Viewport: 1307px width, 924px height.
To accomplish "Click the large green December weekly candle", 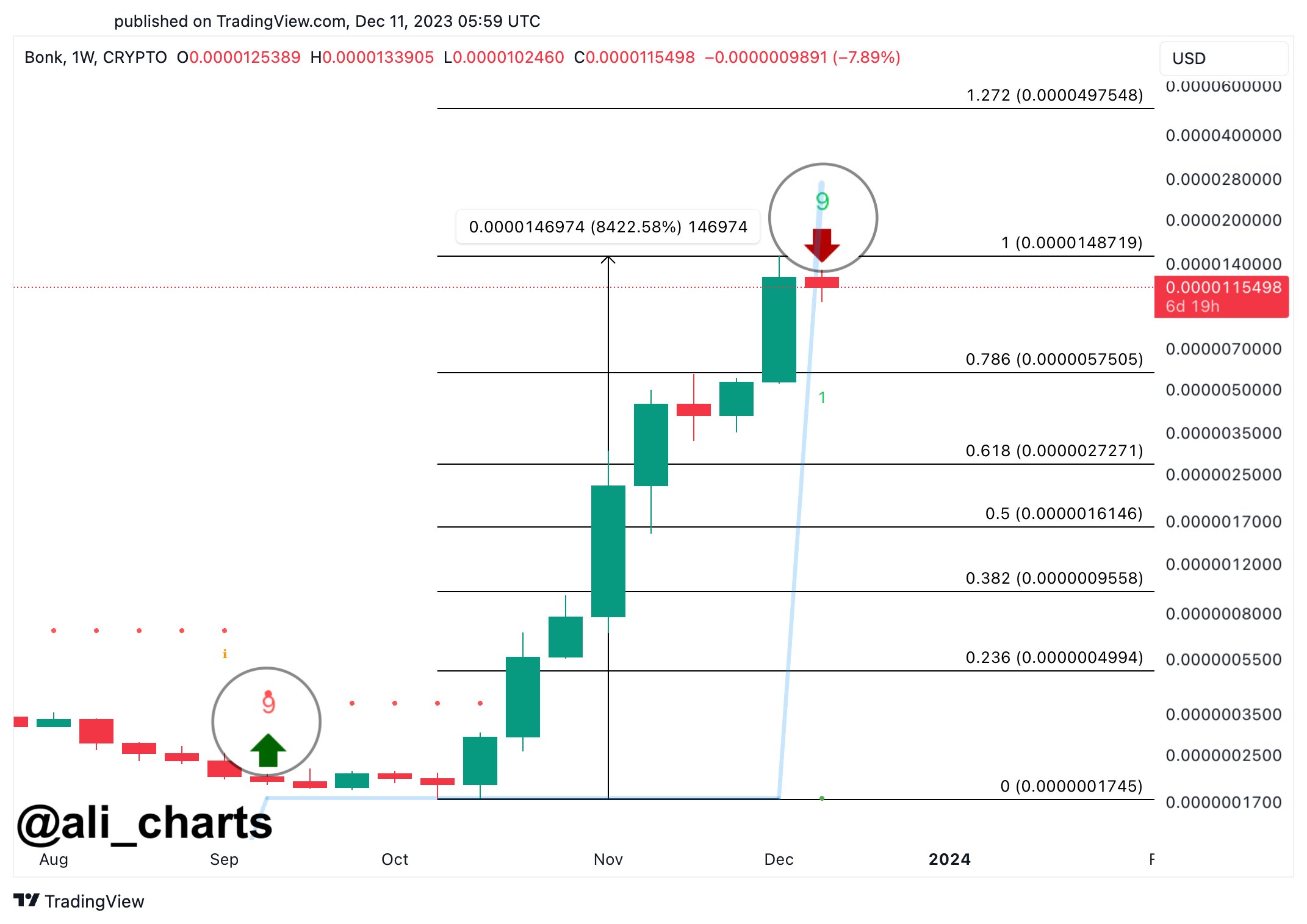I will [779, 329].
